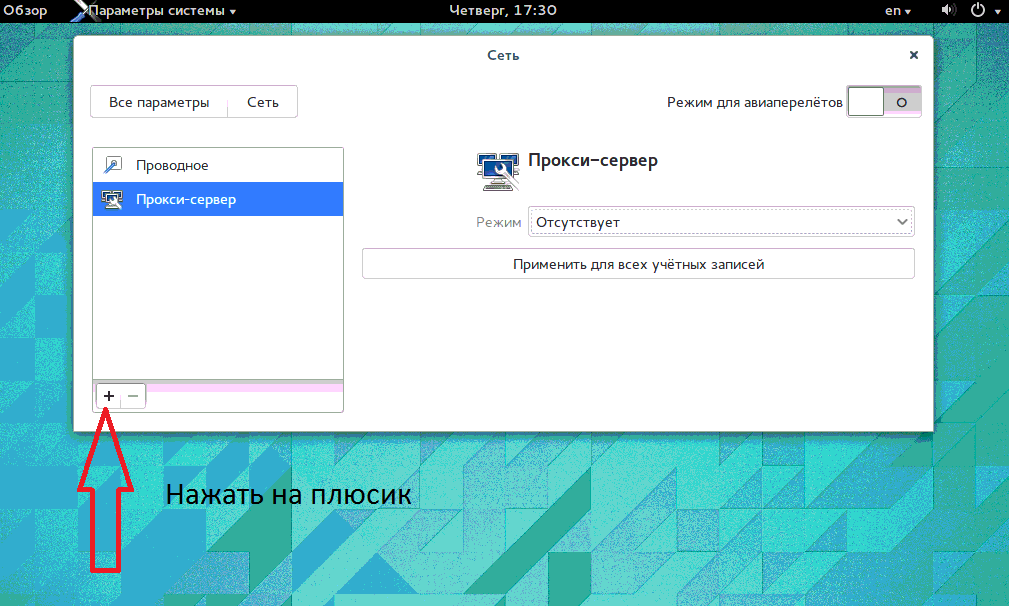Screen dimensions: 1009x606
Task: Click the Режим для авиаперелётов label
Action: 754,102
